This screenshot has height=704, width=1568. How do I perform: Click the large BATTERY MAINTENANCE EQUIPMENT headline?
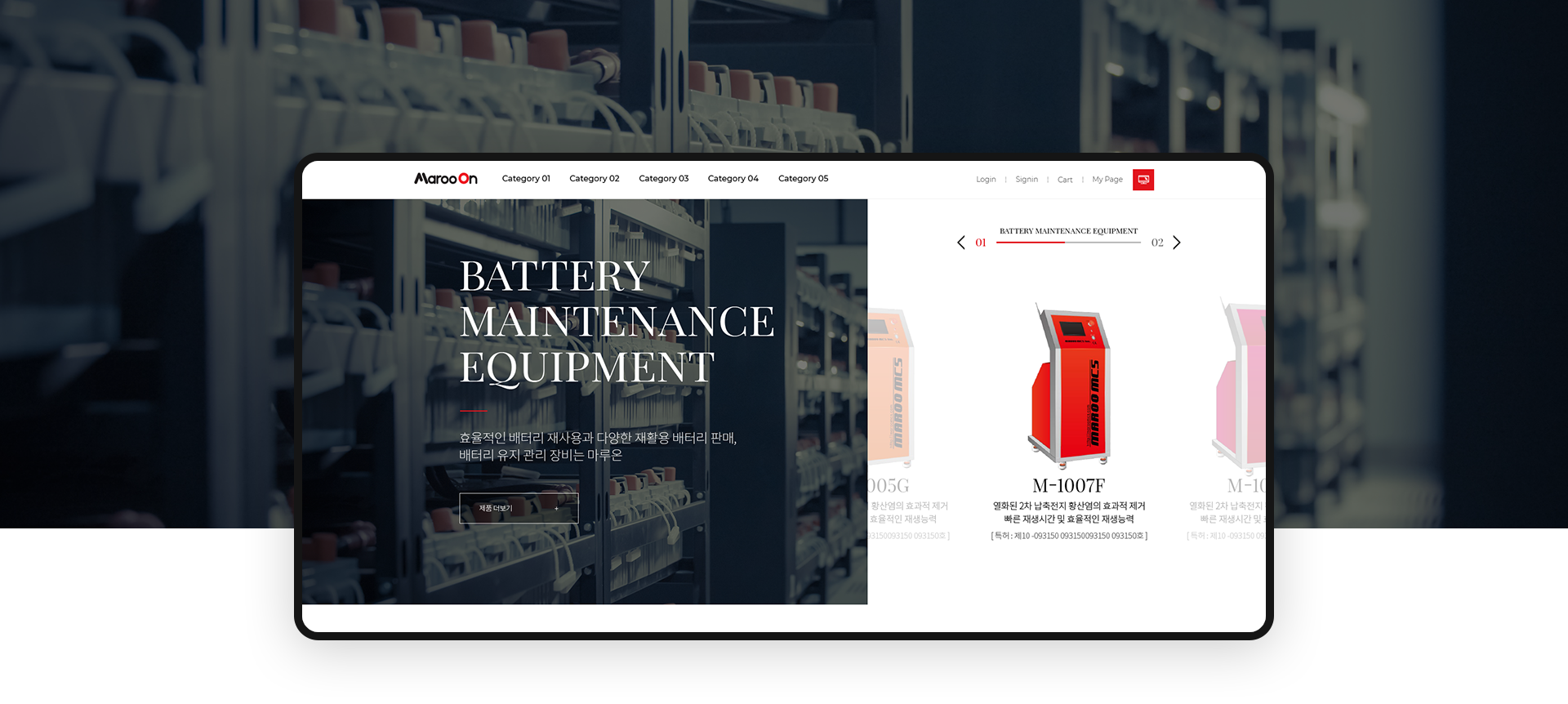coord(617,322)
